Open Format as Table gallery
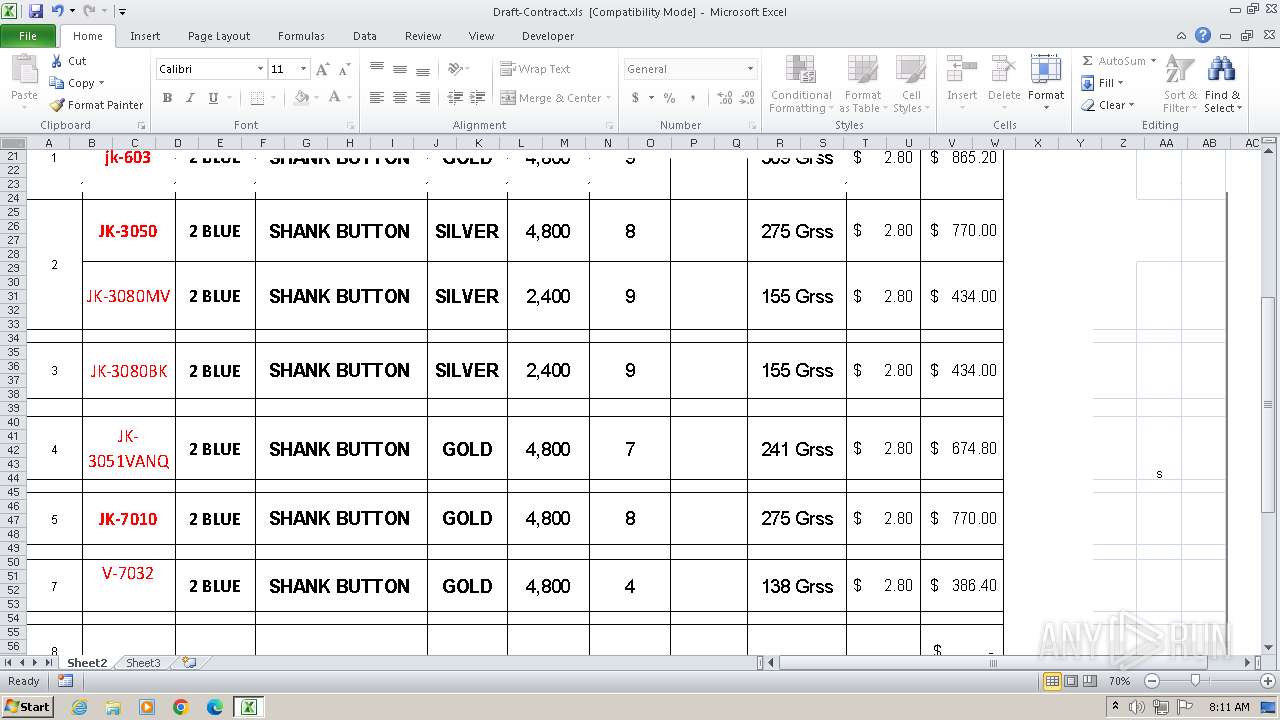 [x=862, y=85]
